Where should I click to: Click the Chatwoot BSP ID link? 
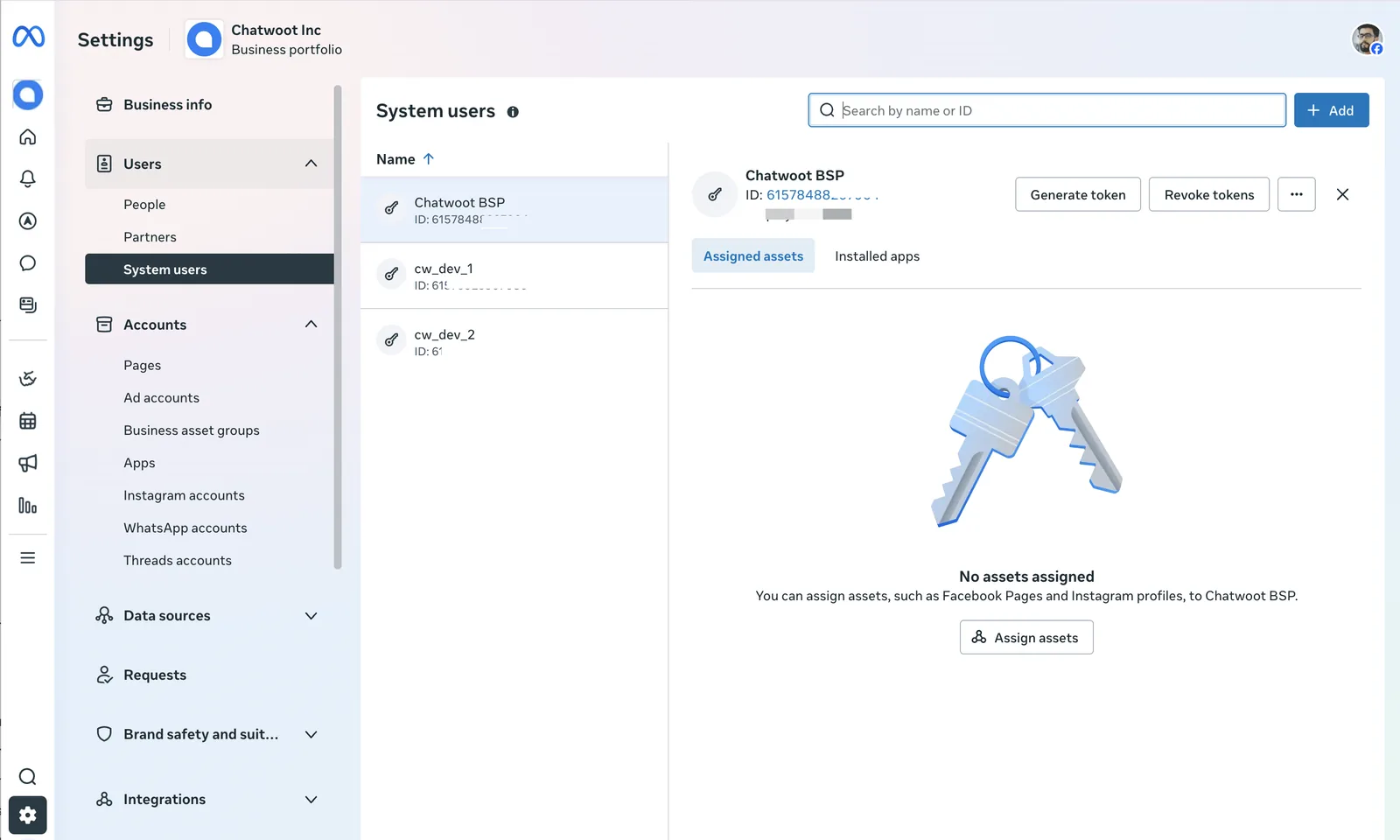(822, 195)
